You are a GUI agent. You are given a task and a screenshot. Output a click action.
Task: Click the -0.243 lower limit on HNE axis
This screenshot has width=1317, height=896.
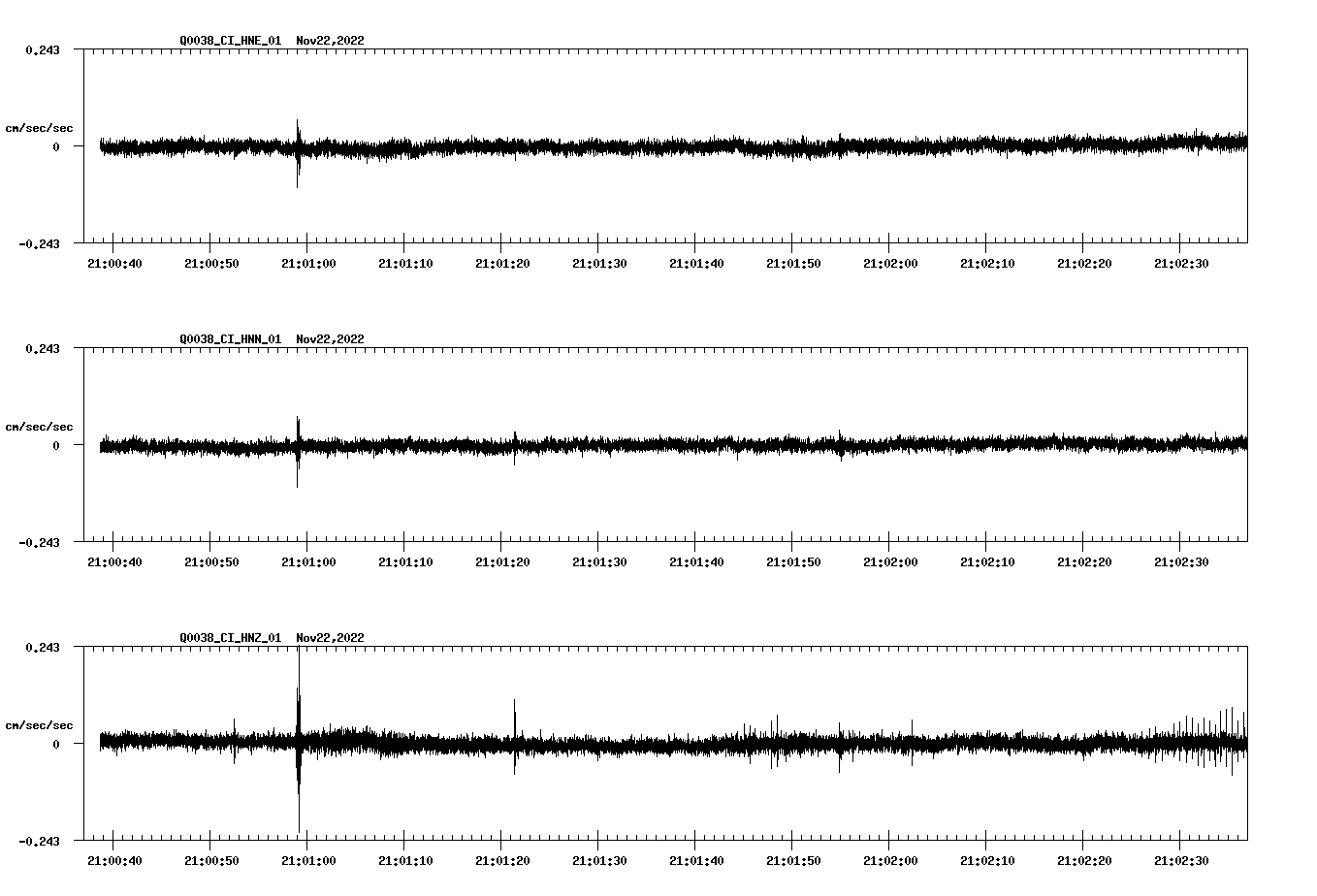click(x=39, y=243)
